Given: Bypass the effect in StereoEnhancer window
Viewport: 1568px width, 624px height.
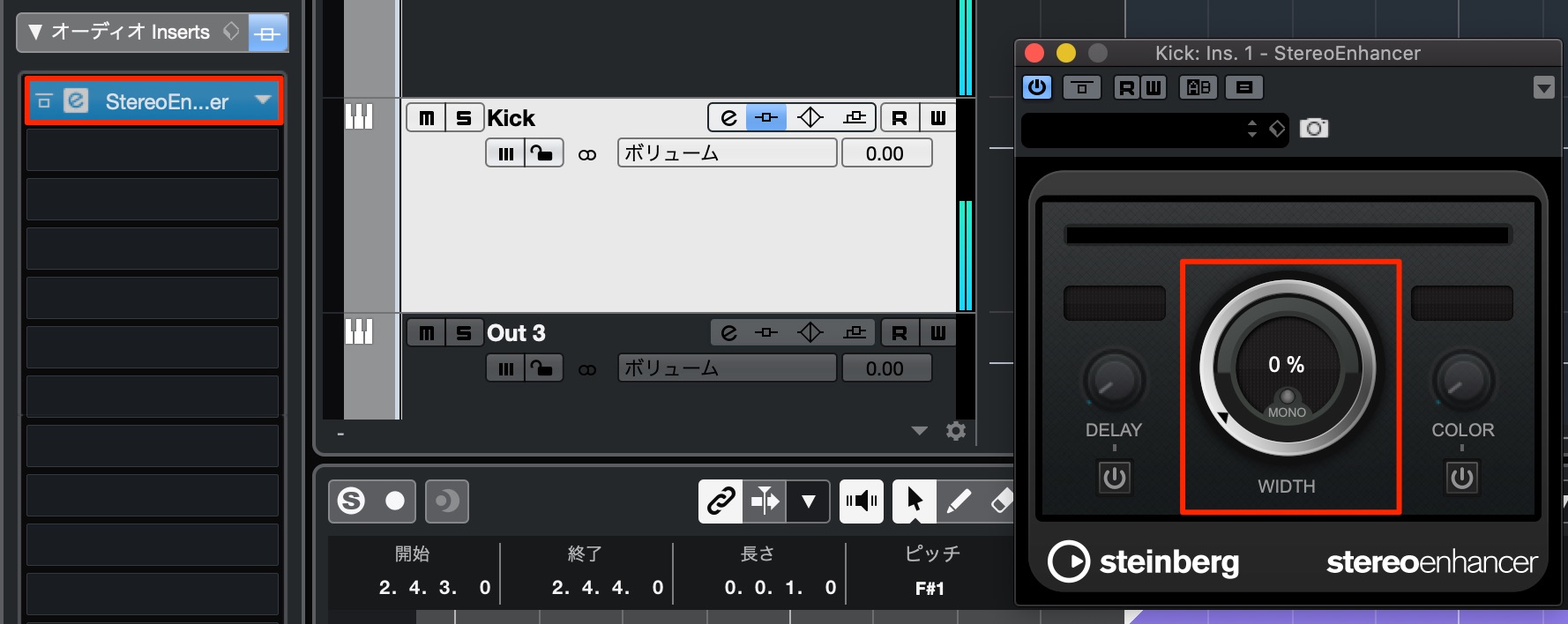Looking at the screenshot, I should [x=1082, y=87].
